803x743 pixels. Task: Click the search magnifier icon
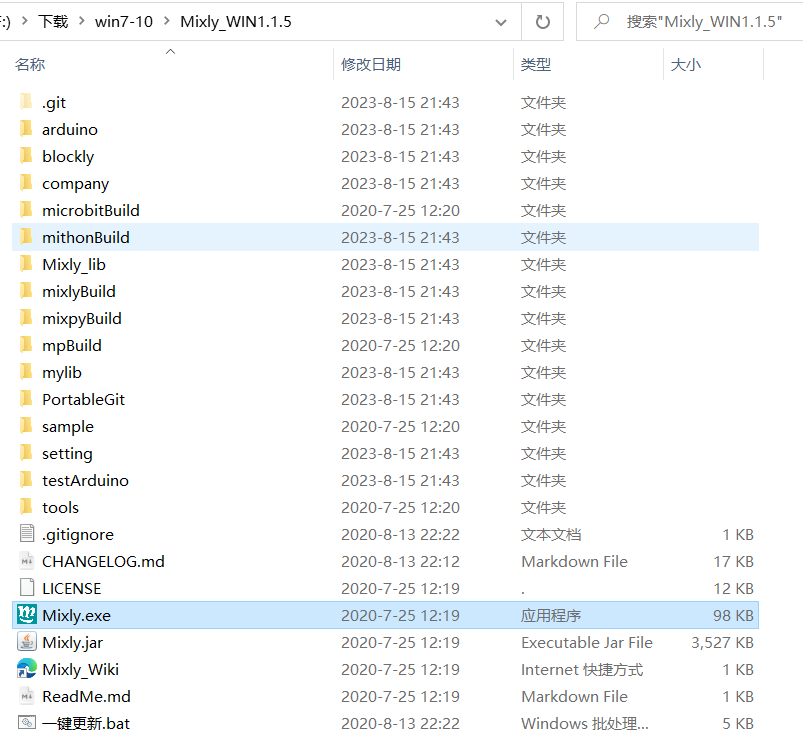(x=602, y=22)
